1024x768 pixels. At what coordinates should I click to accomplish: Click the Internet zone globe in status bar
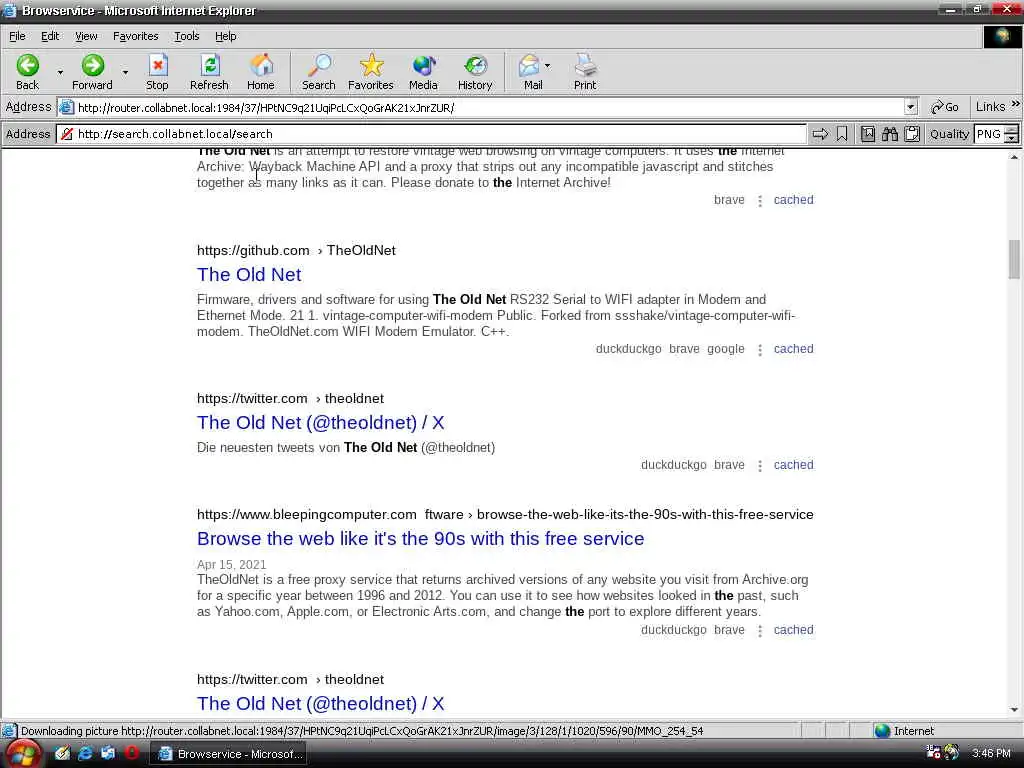coord(882,731)
